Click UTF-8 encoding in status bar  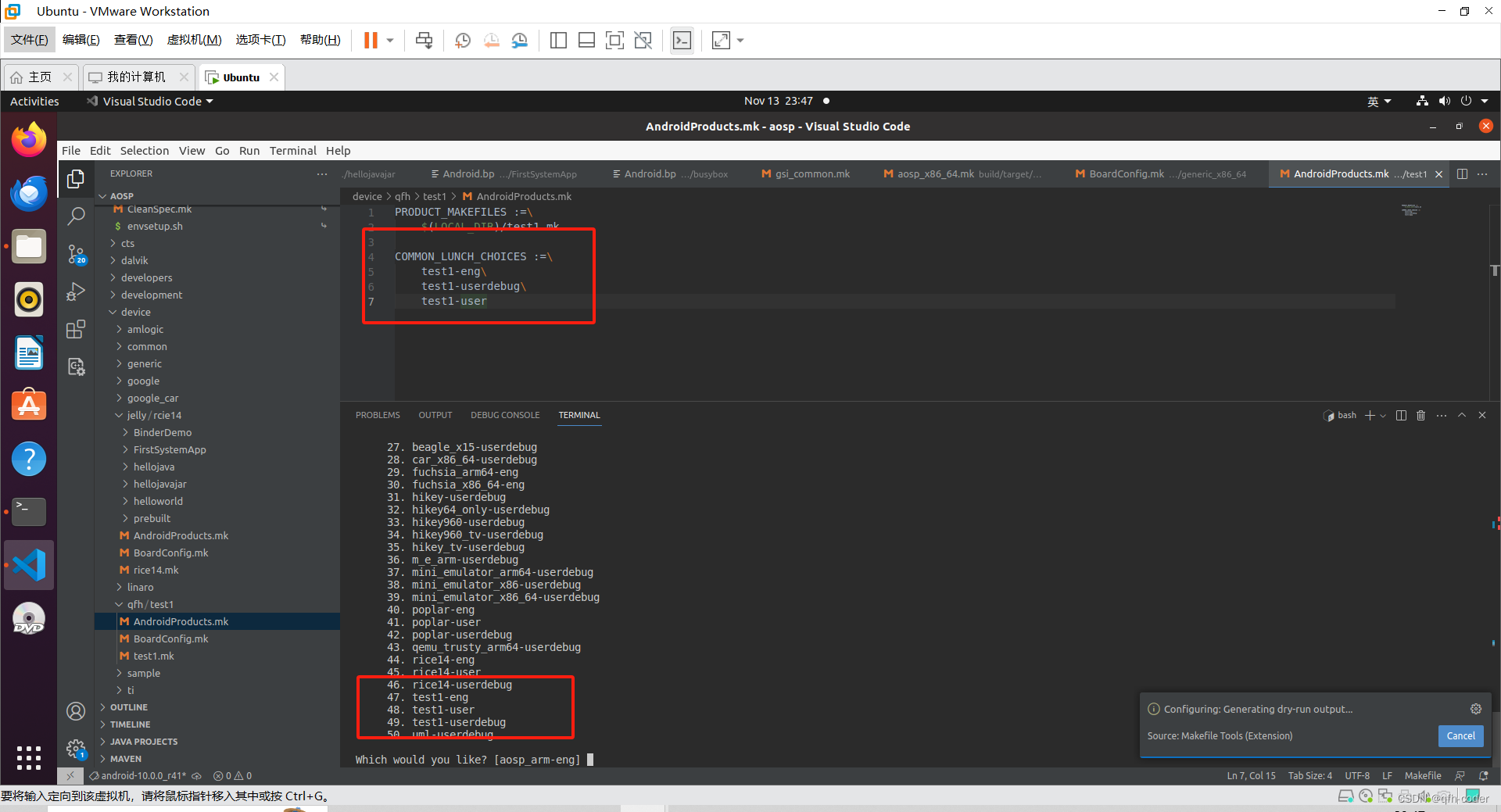pyautogui.click(x=1357, y=776)
